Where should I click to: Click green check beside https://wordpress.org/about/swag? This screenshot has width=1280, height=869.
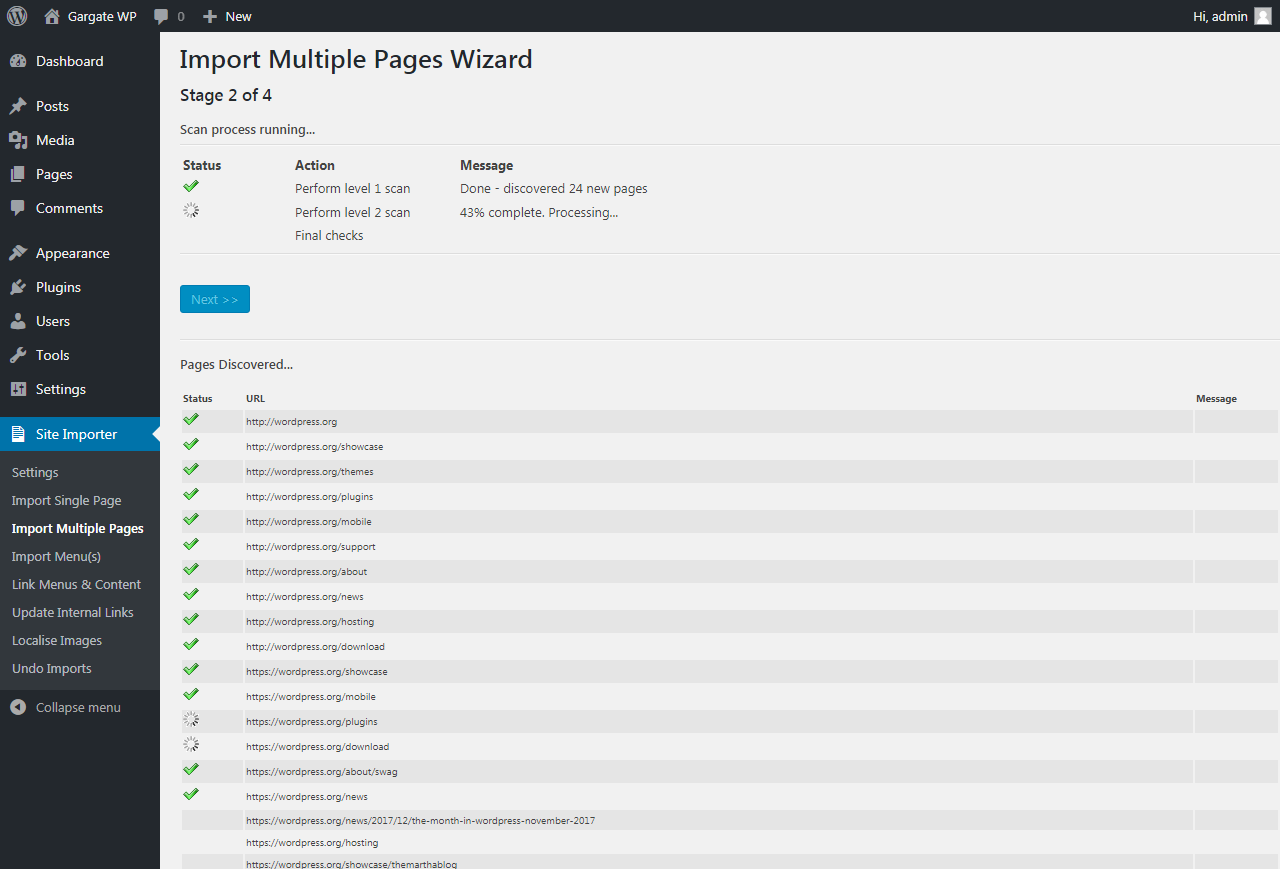click(191, 769)
